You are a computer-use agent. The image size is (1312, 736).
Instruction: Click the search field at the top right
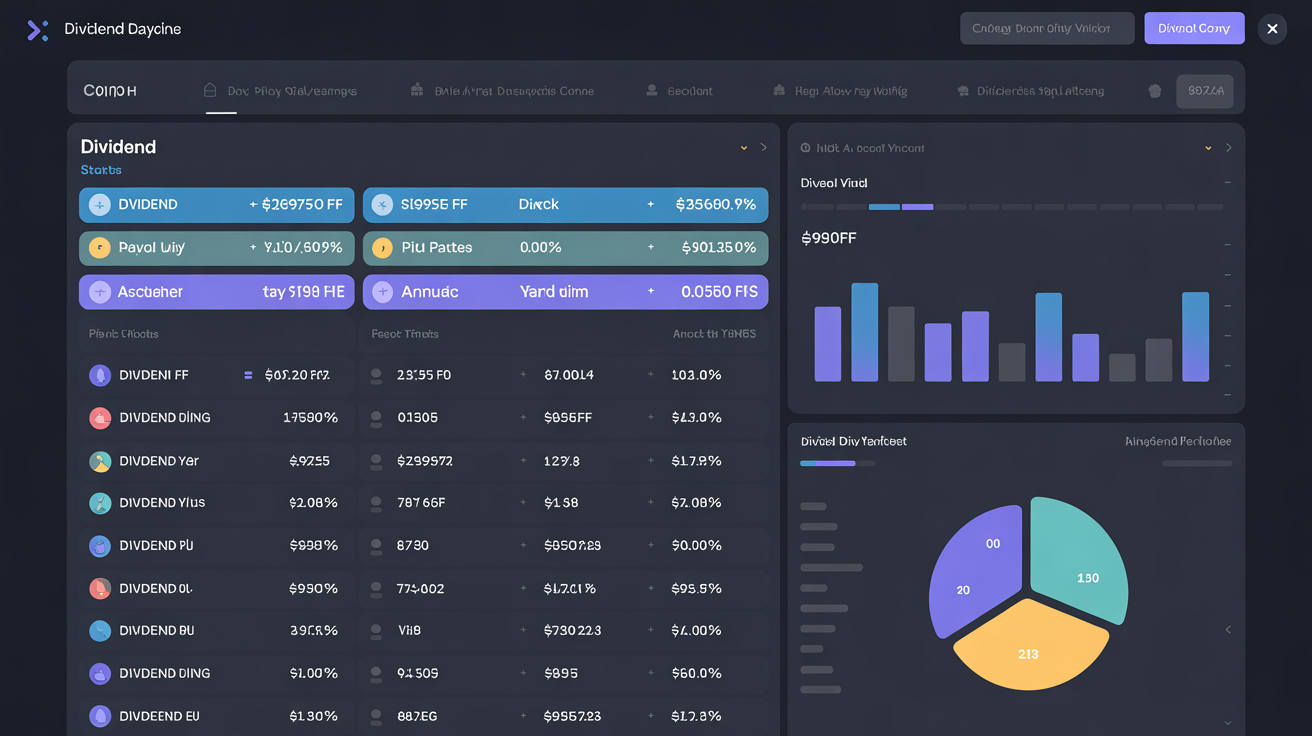[x=1046, y=28]
